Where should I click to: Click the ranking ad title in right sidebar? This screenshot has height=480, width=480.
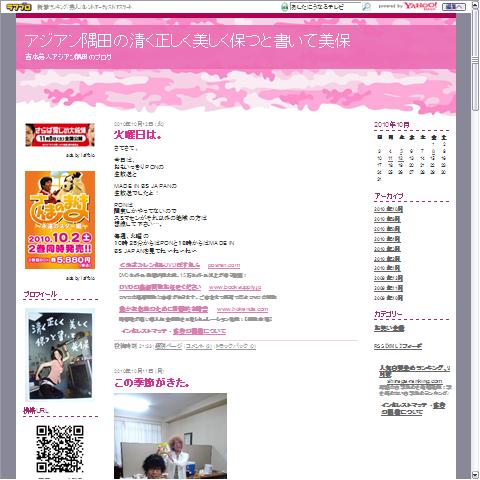tap(414, 371)
